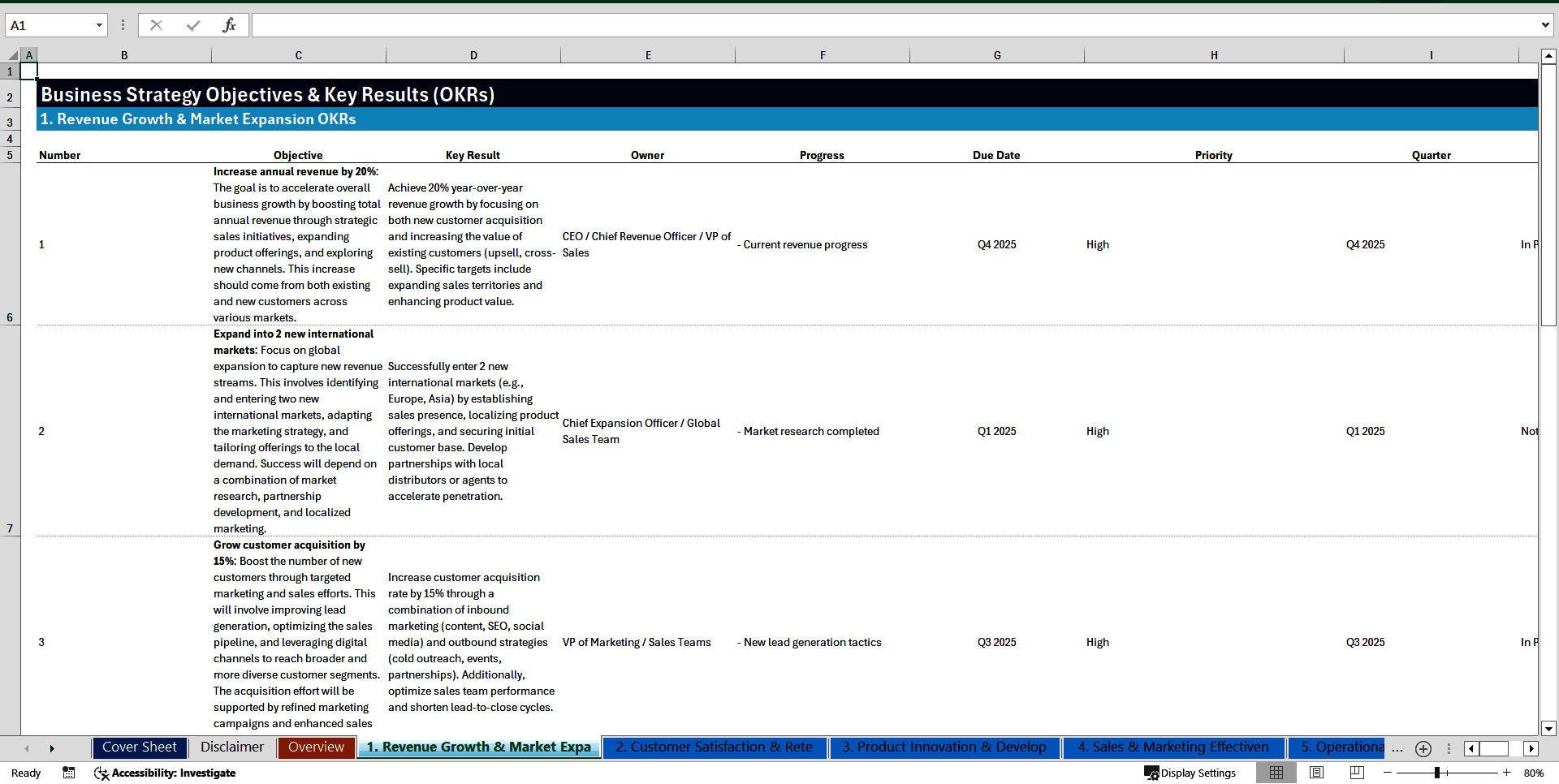Click Zoom Out minus control

tap(1388, 773)
